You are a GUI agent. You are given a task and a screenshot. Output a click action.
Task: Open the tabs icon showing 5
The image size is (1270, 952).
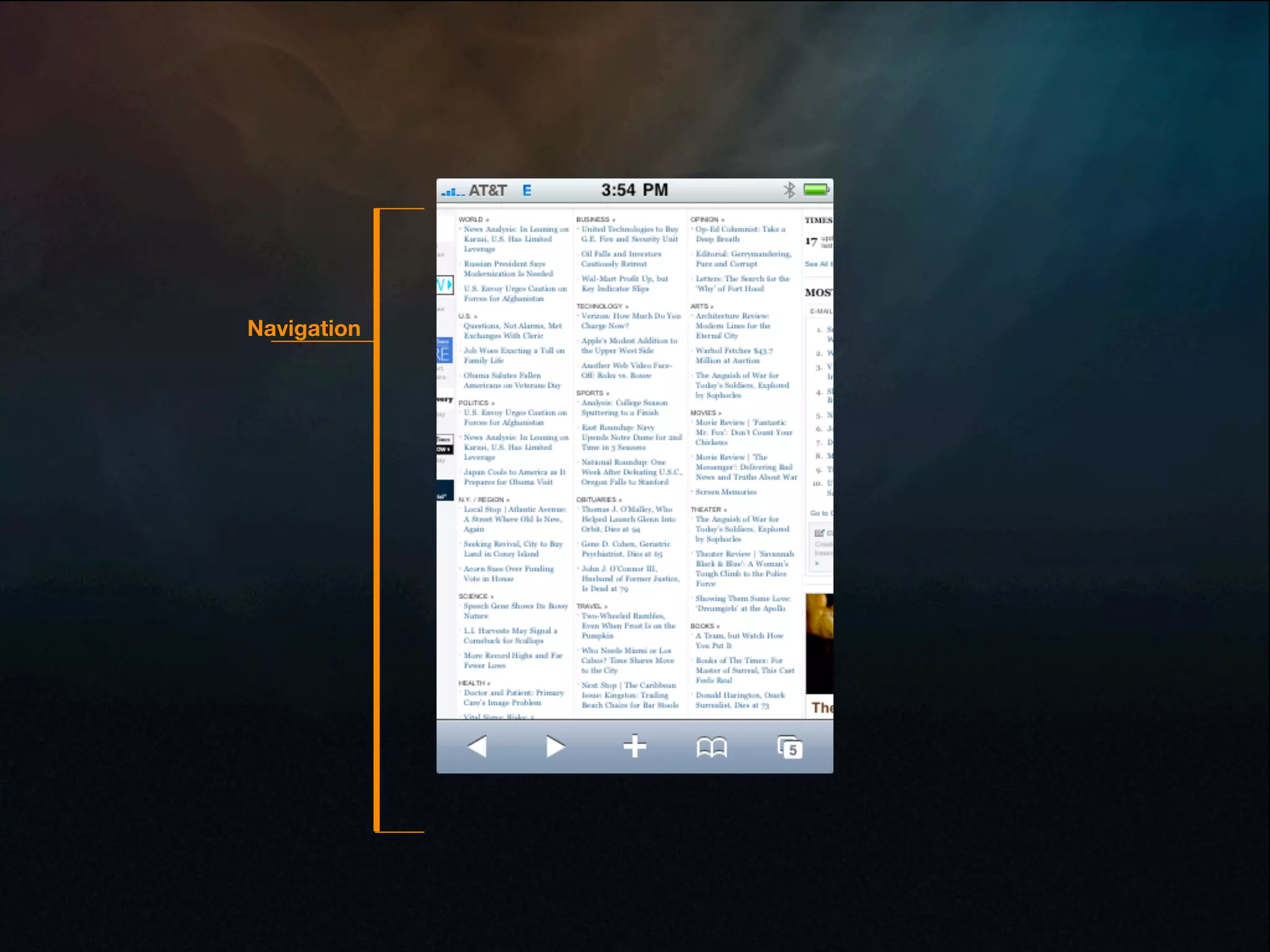(x=789, y=747)
